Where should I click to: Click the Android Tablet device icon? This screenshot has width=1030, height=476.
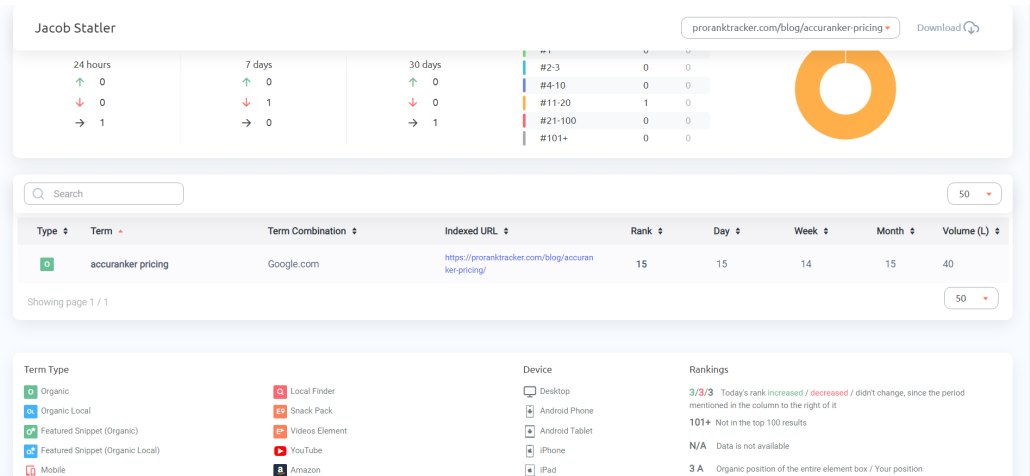[529, 431]
